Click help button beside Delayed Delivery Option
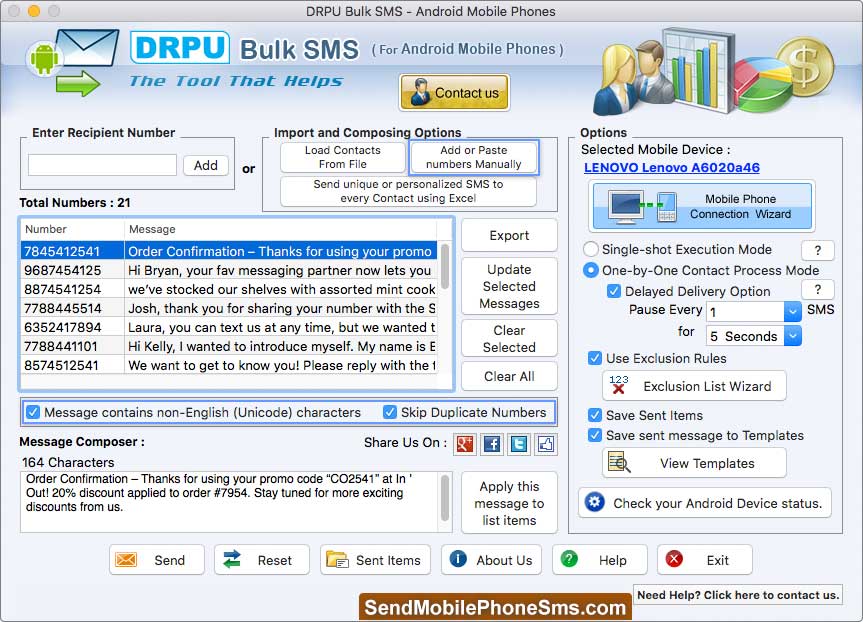The width and height of the screenshot is (863, 622). tap(818, 290)
